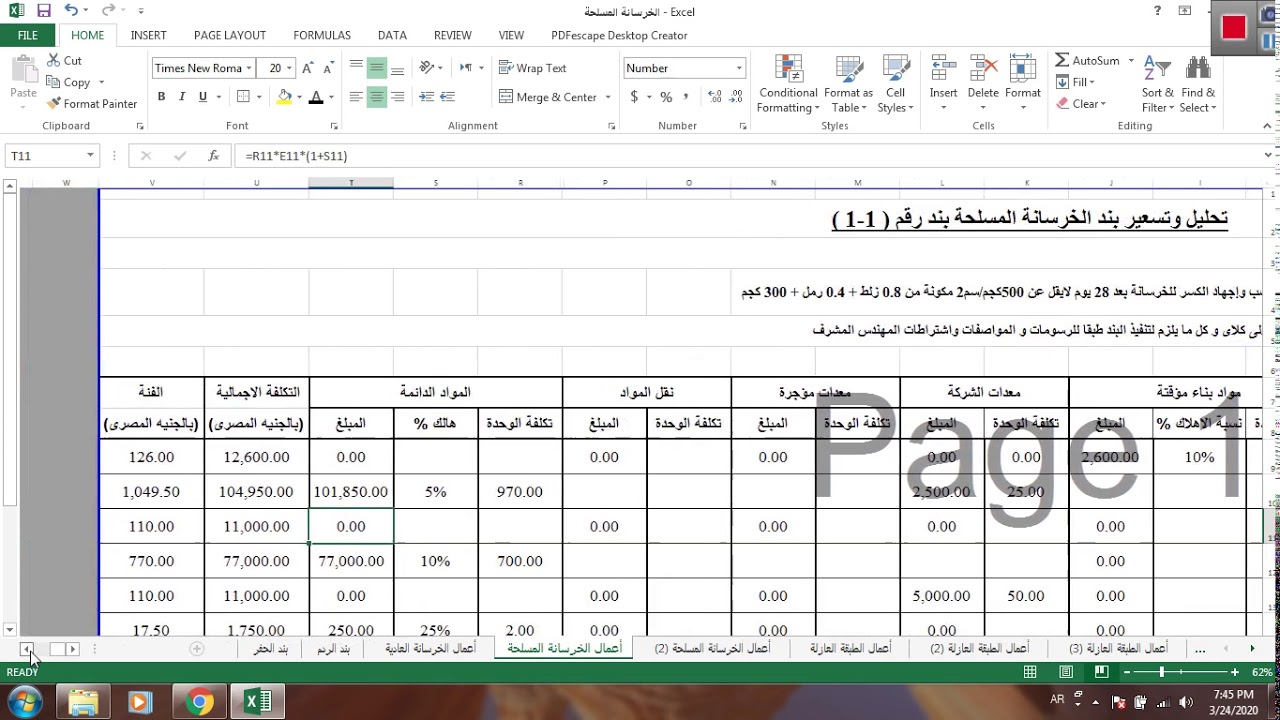Apply center horizontal alignment
Image resolution: width=1280 pixels, height=720 pixels.
376,97
